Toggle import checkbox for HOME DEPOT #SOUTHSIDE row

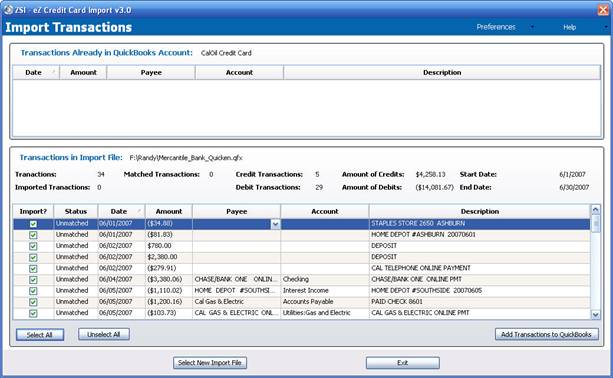(33, 291)
